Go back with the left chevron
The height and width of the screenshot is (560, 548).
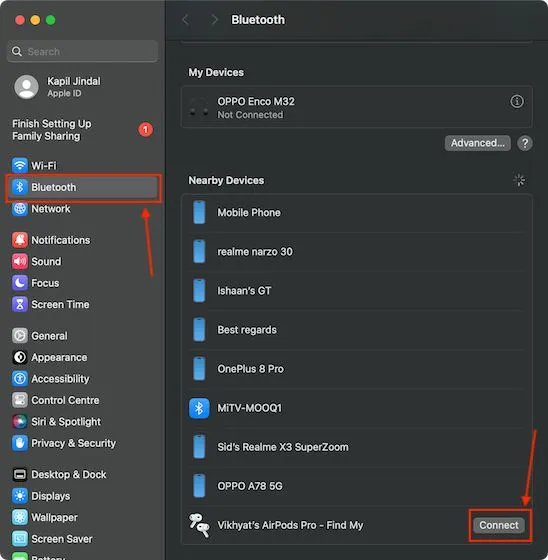click(x=186, y=20)
